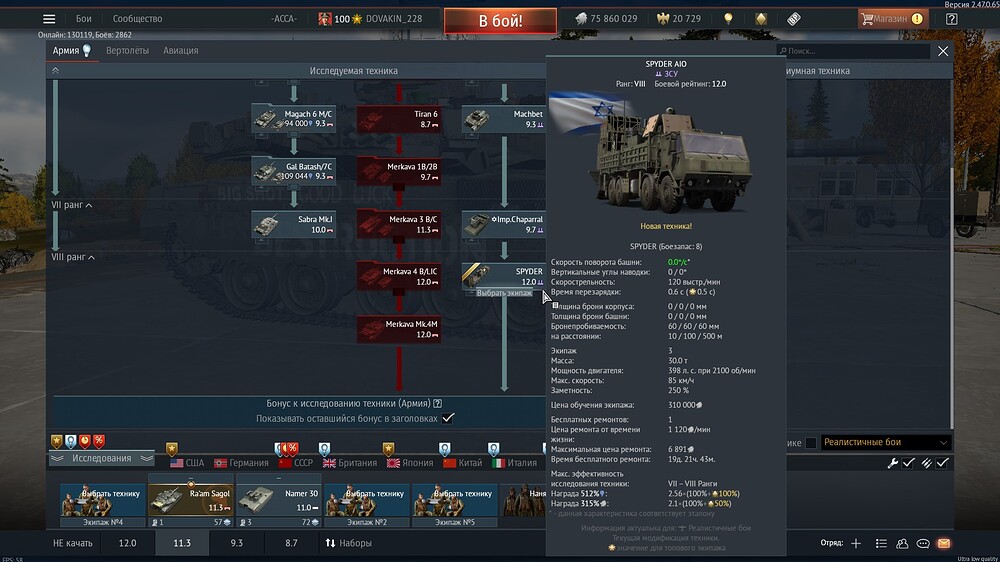Screen dimensions: 1000x562
Task: Select the Tiran 6 vehicle
Action: pos(399,119)
